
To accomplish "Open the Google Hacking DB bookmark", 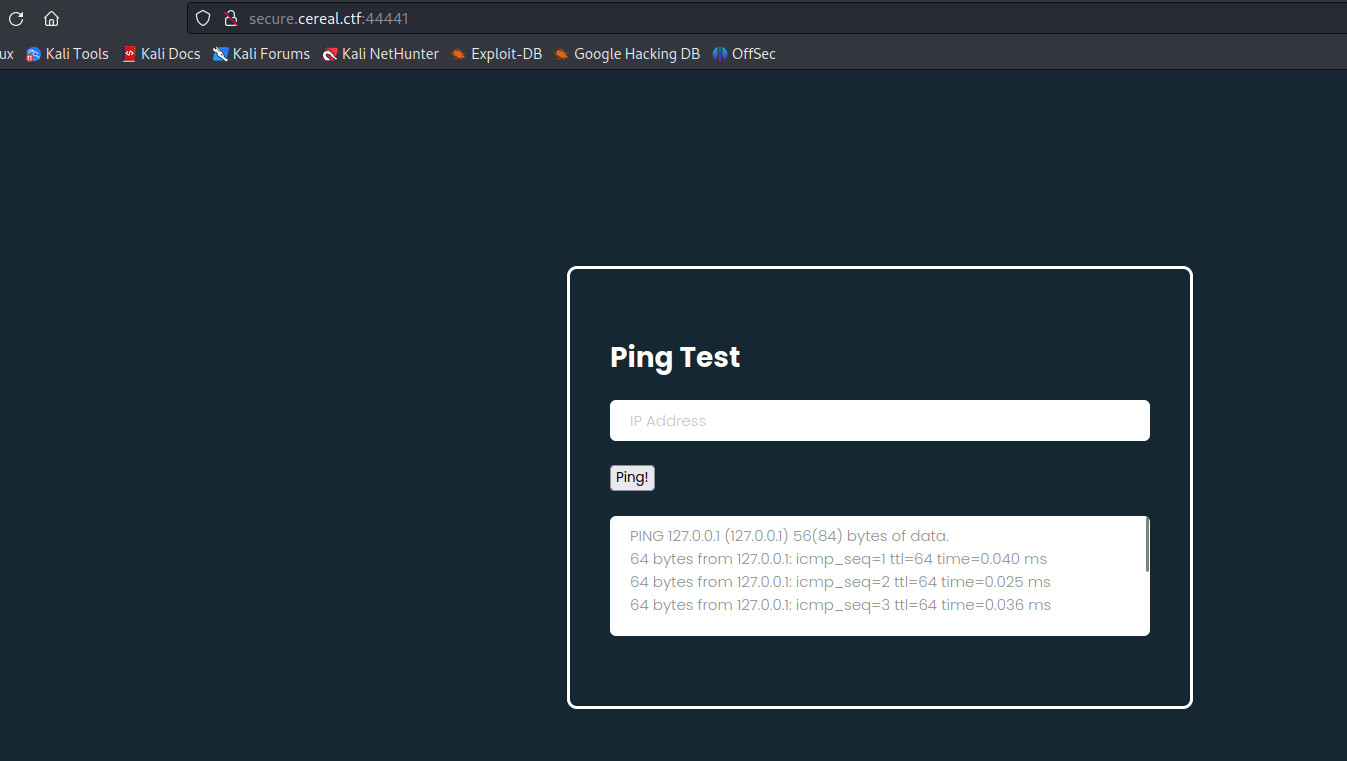I will coord(627,54).
